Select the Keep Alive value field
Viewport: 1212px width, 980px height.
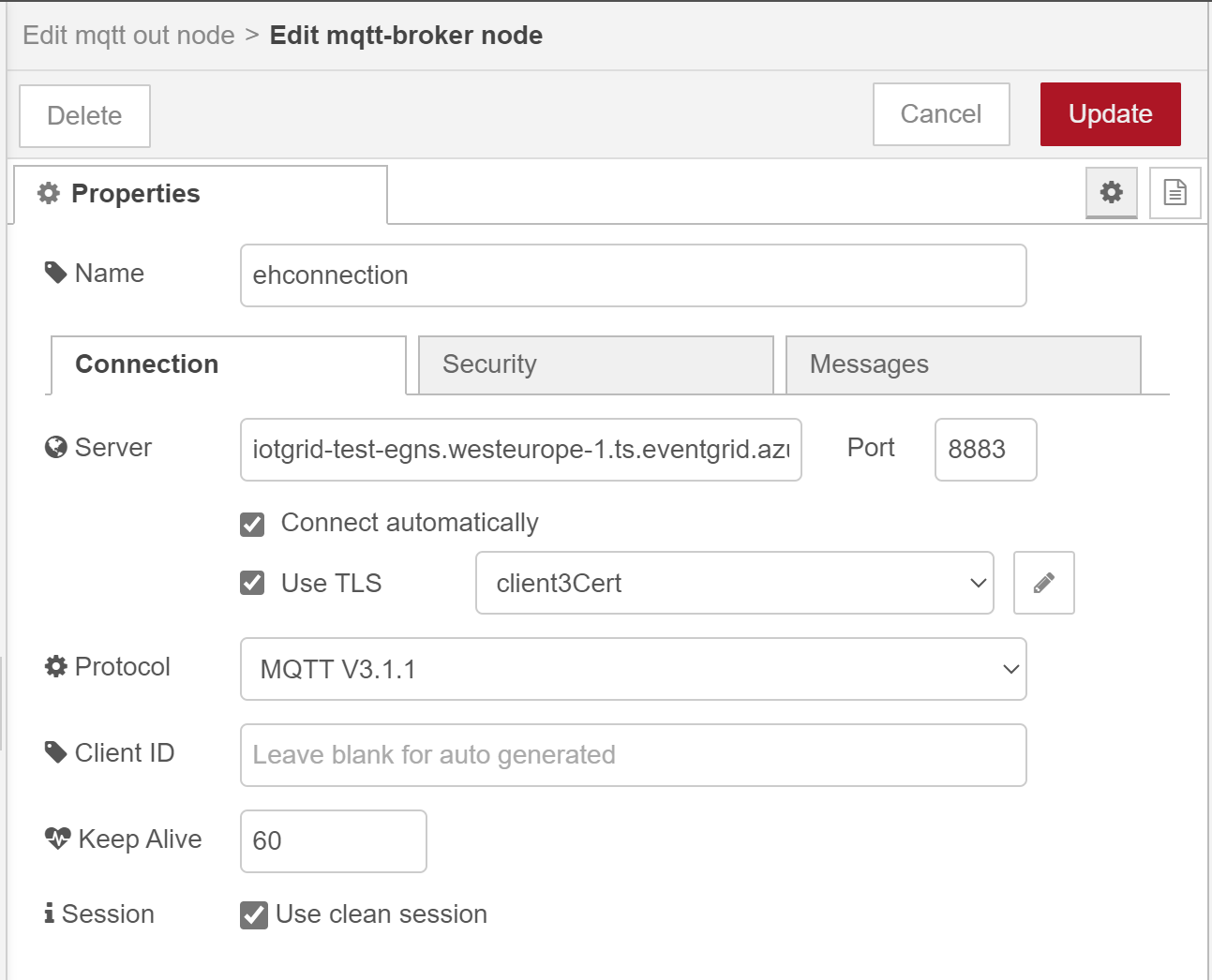click(333, 841)
